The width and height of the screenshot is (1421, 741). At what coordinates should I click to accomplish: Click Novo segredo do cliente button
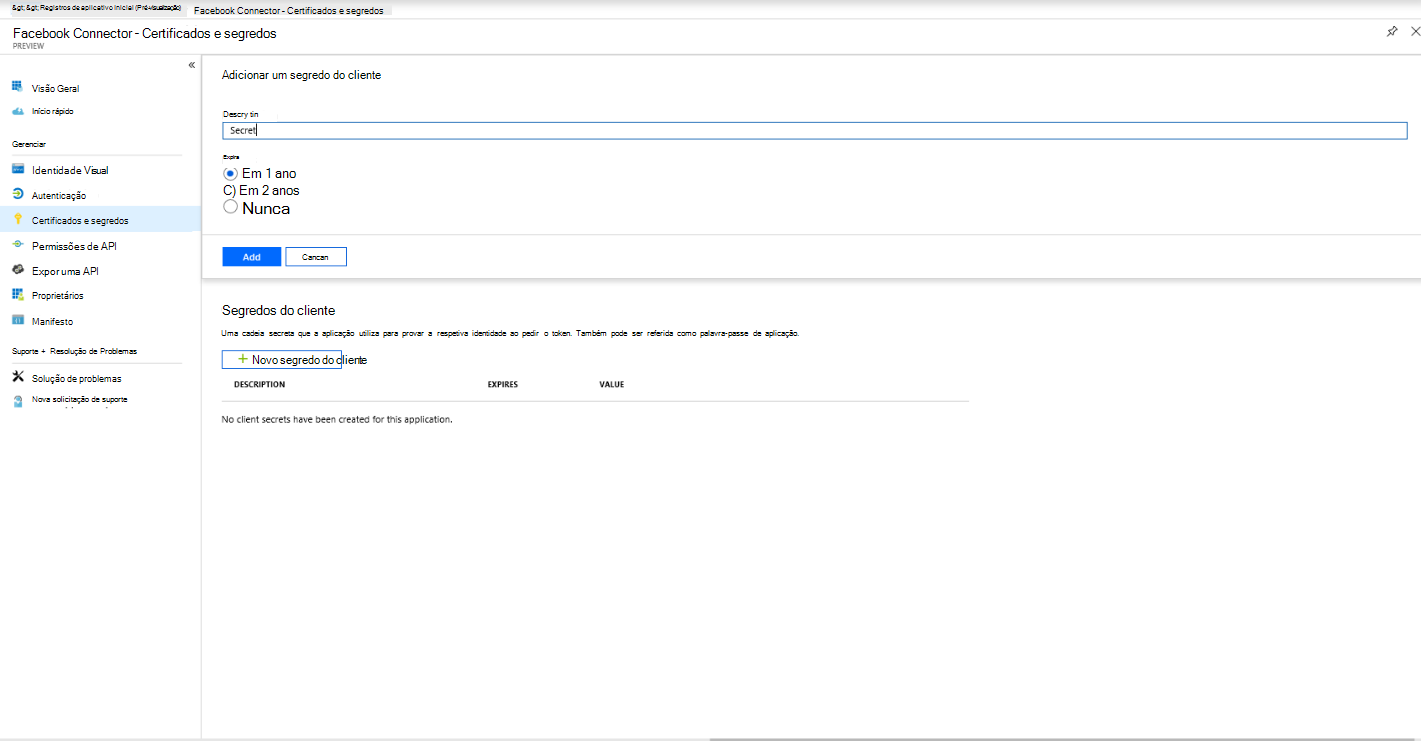click(282, 360)
